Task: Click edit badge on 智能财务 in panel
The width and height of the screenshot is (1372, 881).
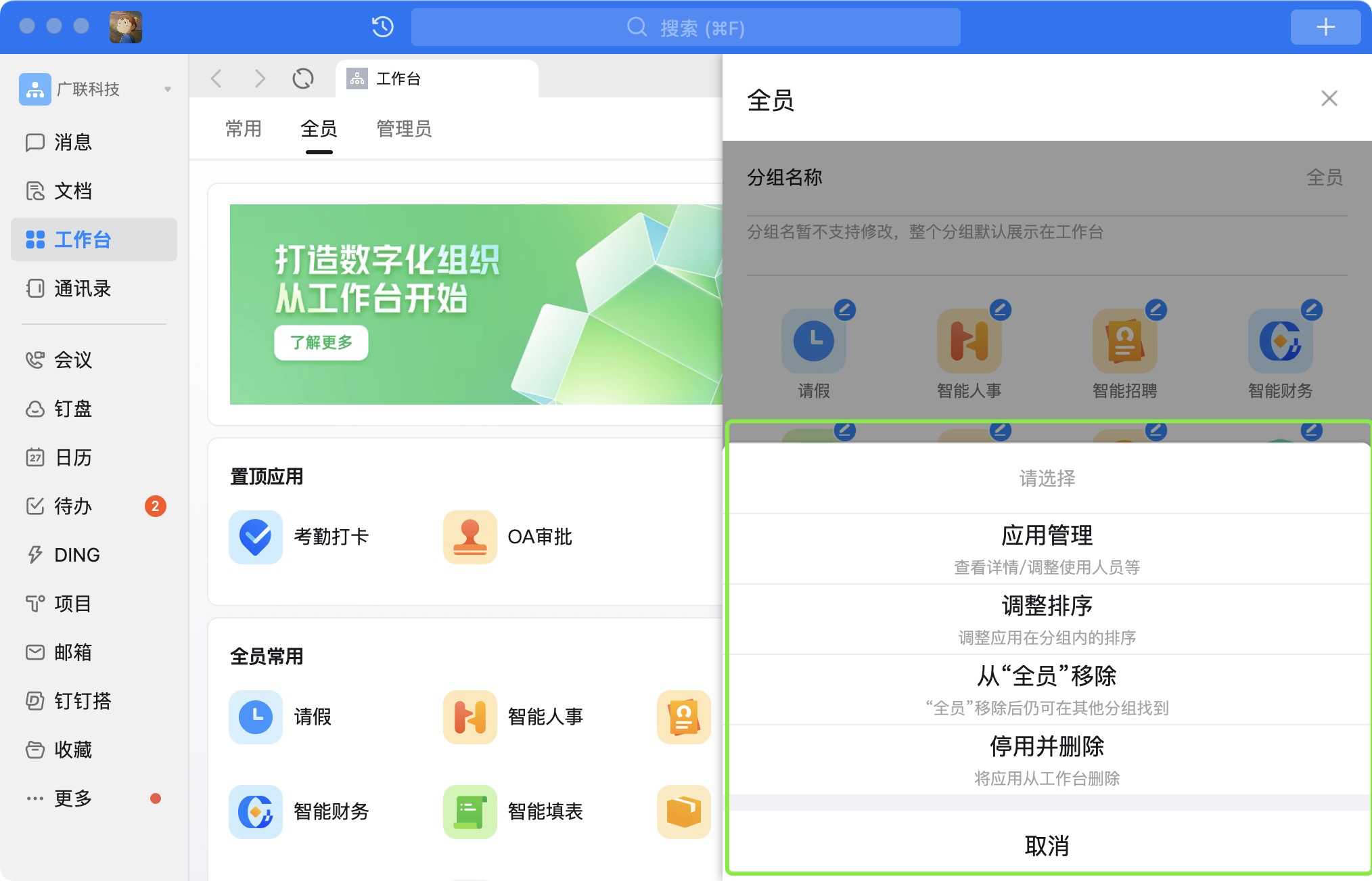Action: [1312, 310]
